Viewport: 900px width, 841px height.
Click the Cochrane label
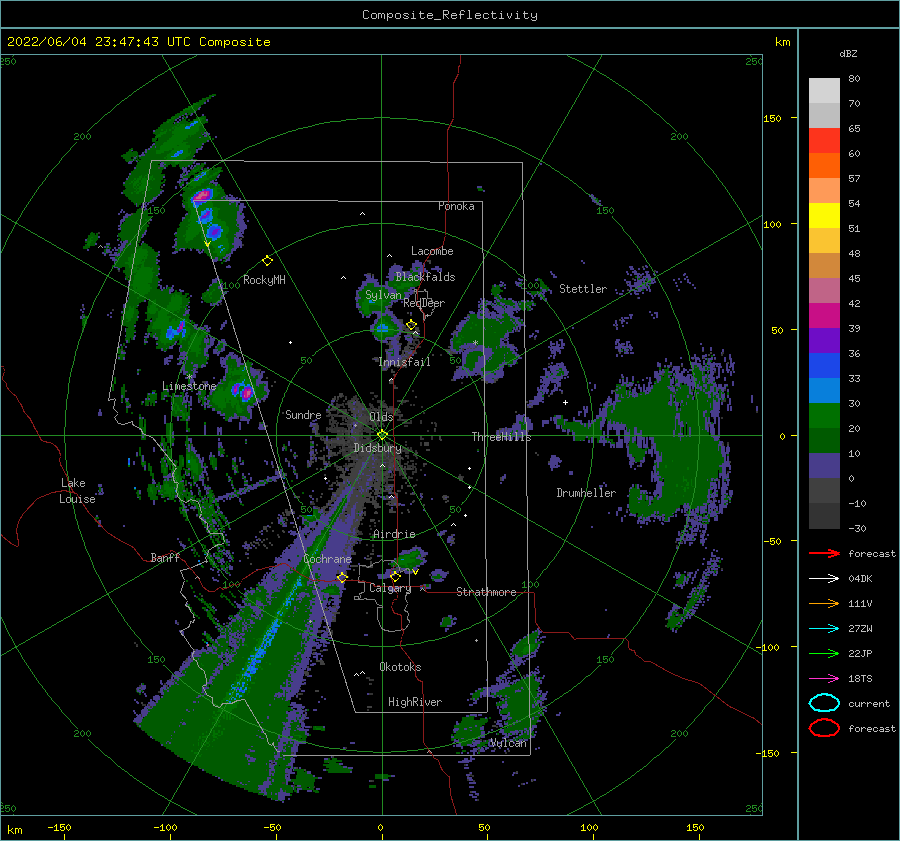[327, 559]
